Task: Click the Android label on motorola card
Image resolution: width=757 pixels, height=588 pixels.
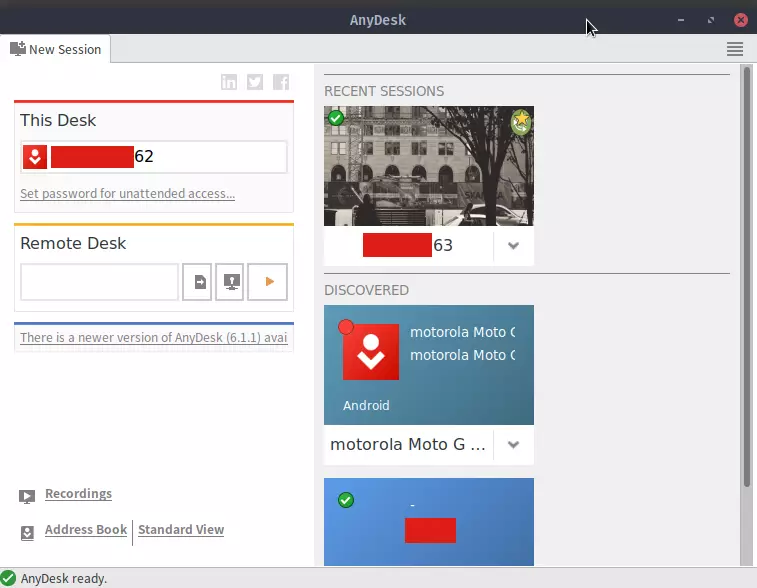Action: coord(366,406)
